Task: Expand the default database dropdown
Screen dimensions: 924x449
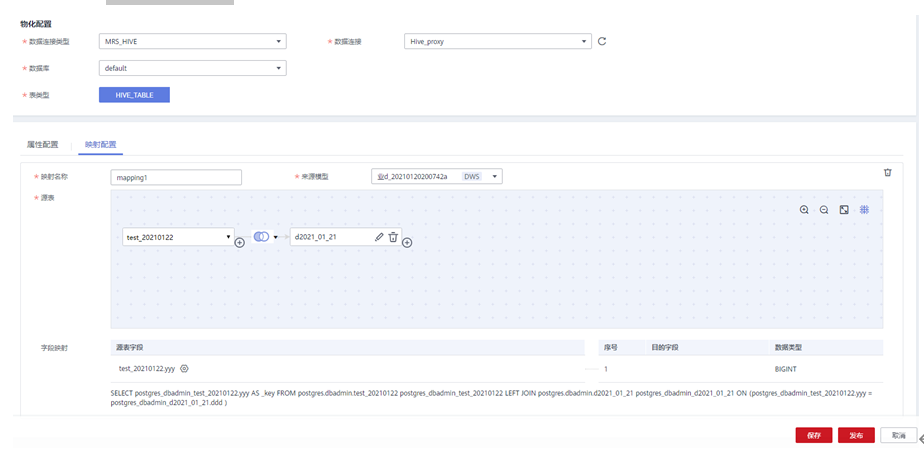Action: (x=193, y=68)
